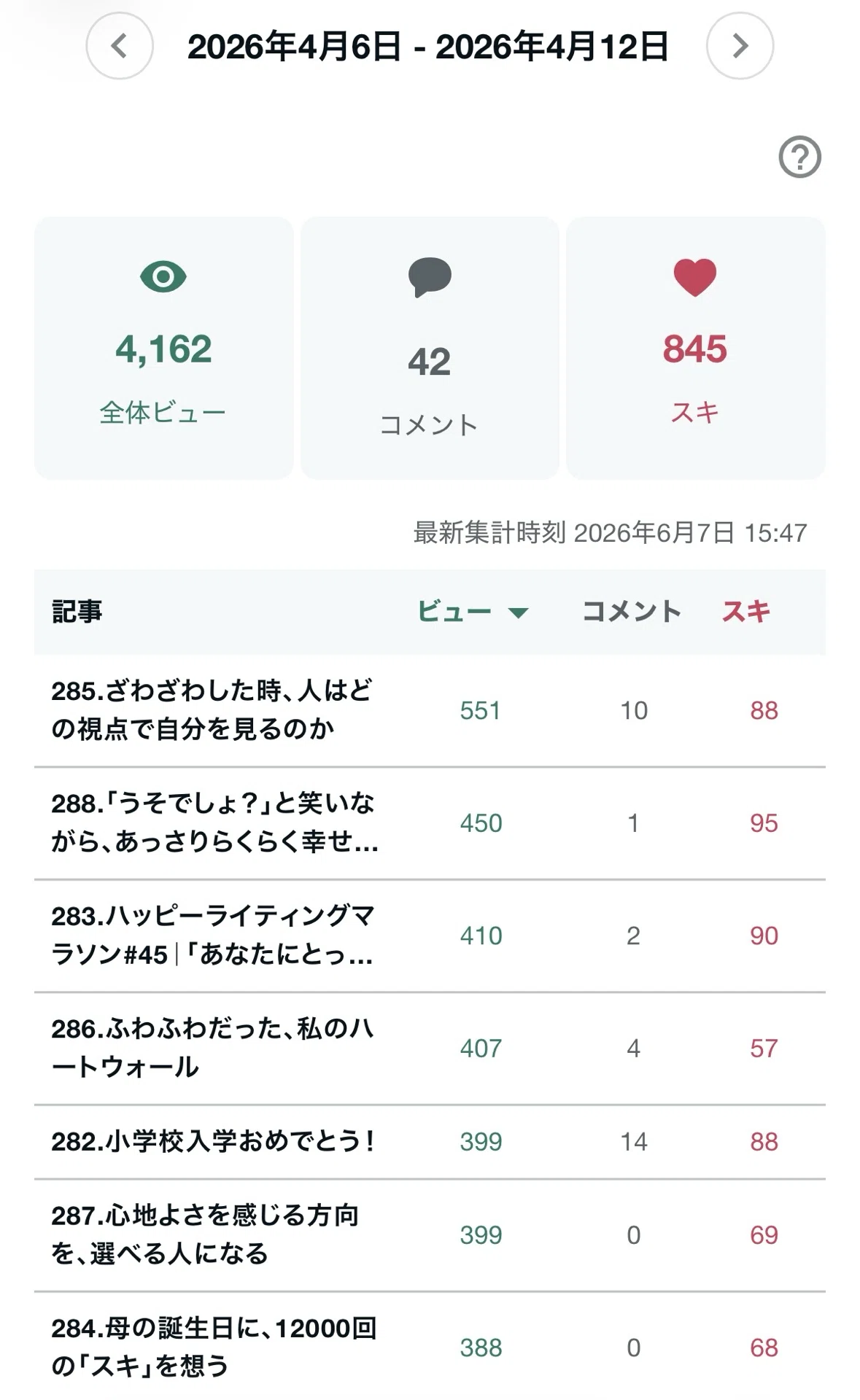
Task: Open article 283.ハッピーライティングマラソン#45
Action: [x=213, y=935]
